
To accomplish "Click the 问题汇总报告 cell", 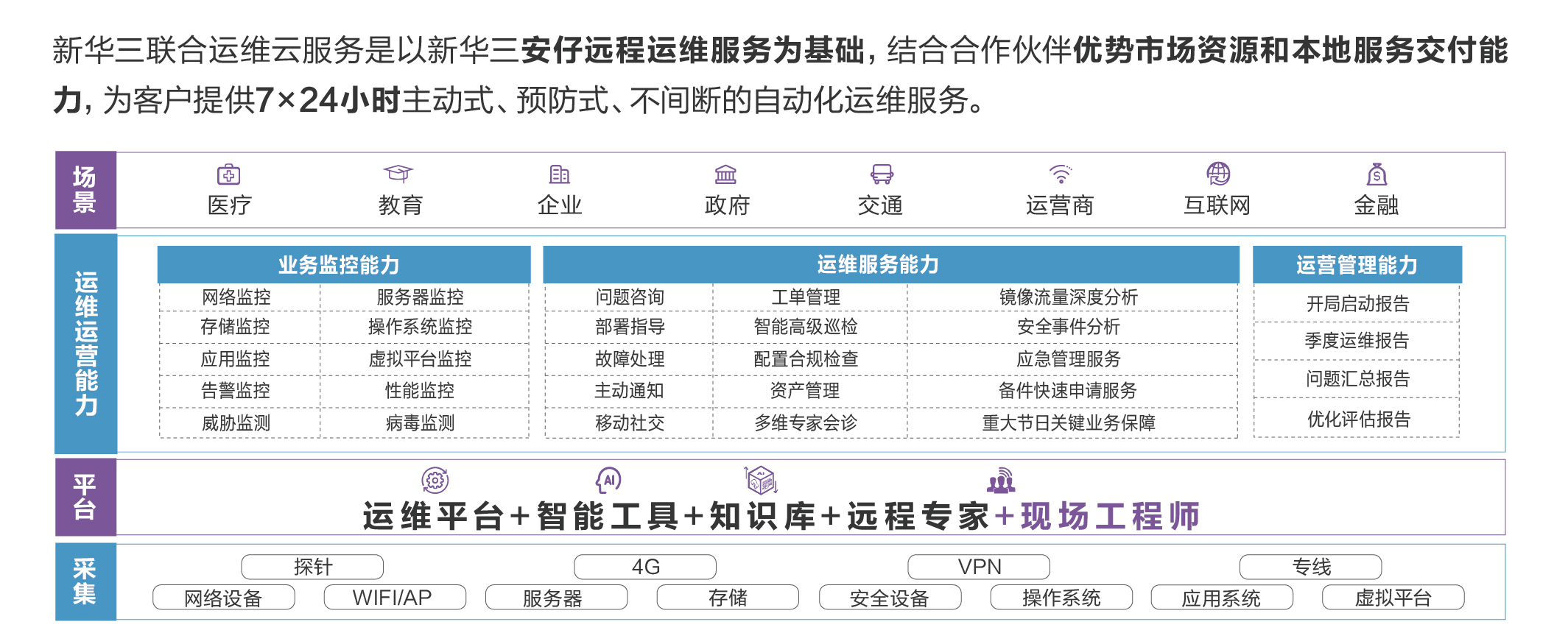I will tap(1357, 379).
